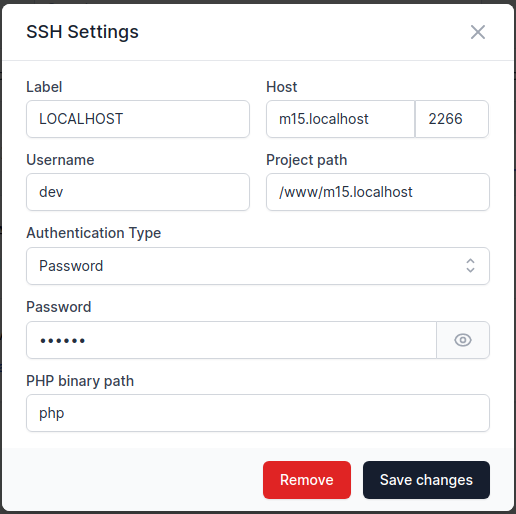Focus the masked password input

coord(231,340)
